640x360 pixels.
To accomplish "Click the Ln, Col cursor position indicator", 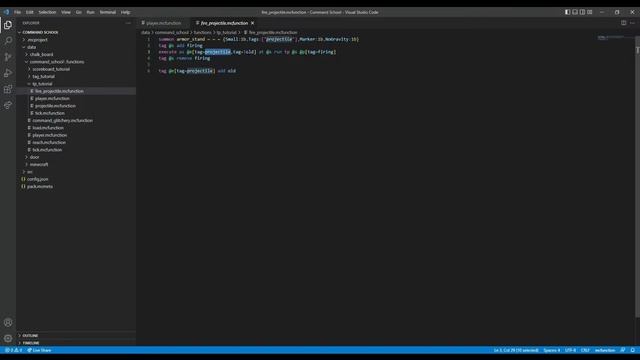I will point(516,350).
